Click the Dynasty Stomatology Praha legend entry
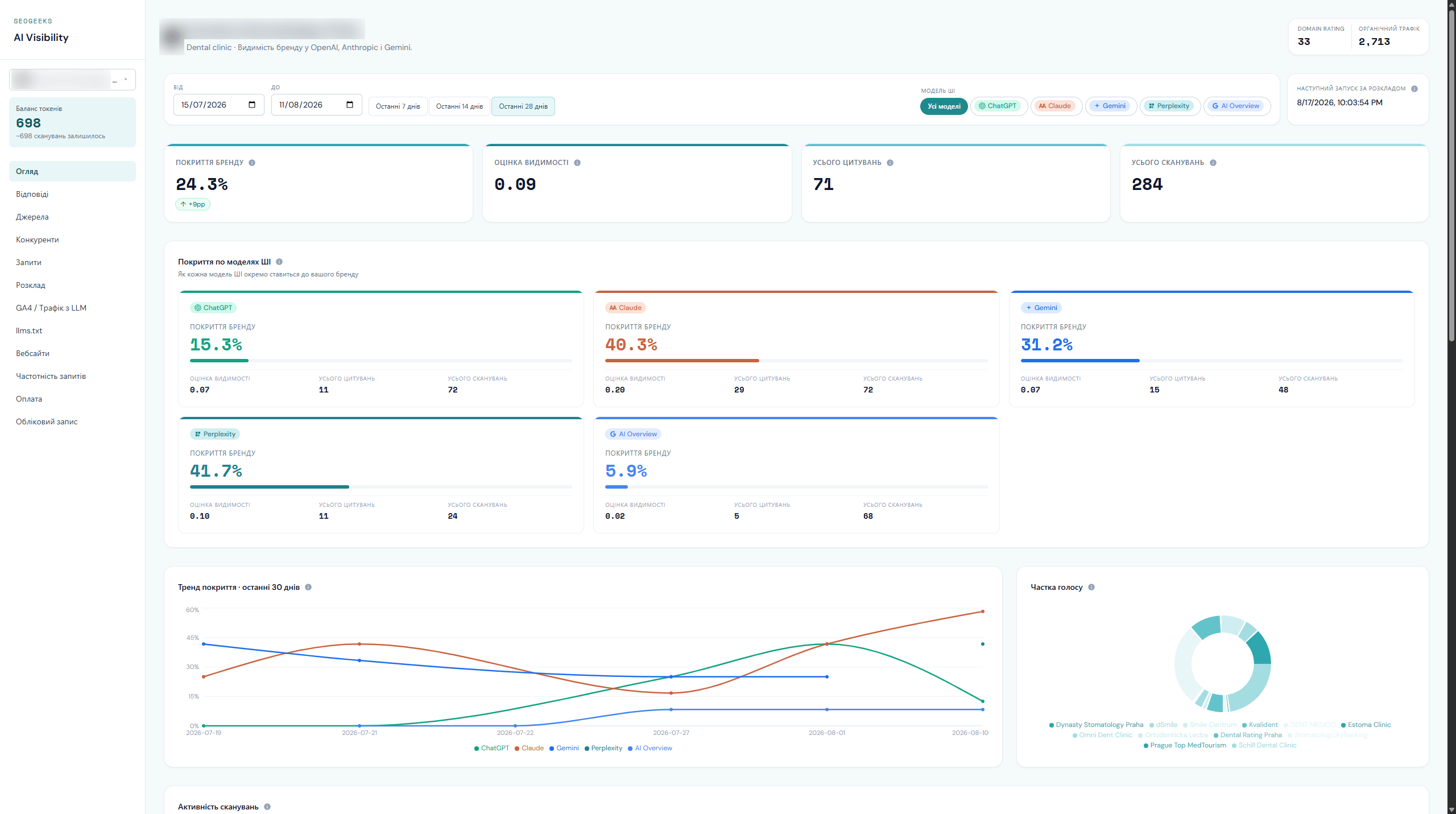The width and height of the screenshot is (1456, 814). point(1096,725)
